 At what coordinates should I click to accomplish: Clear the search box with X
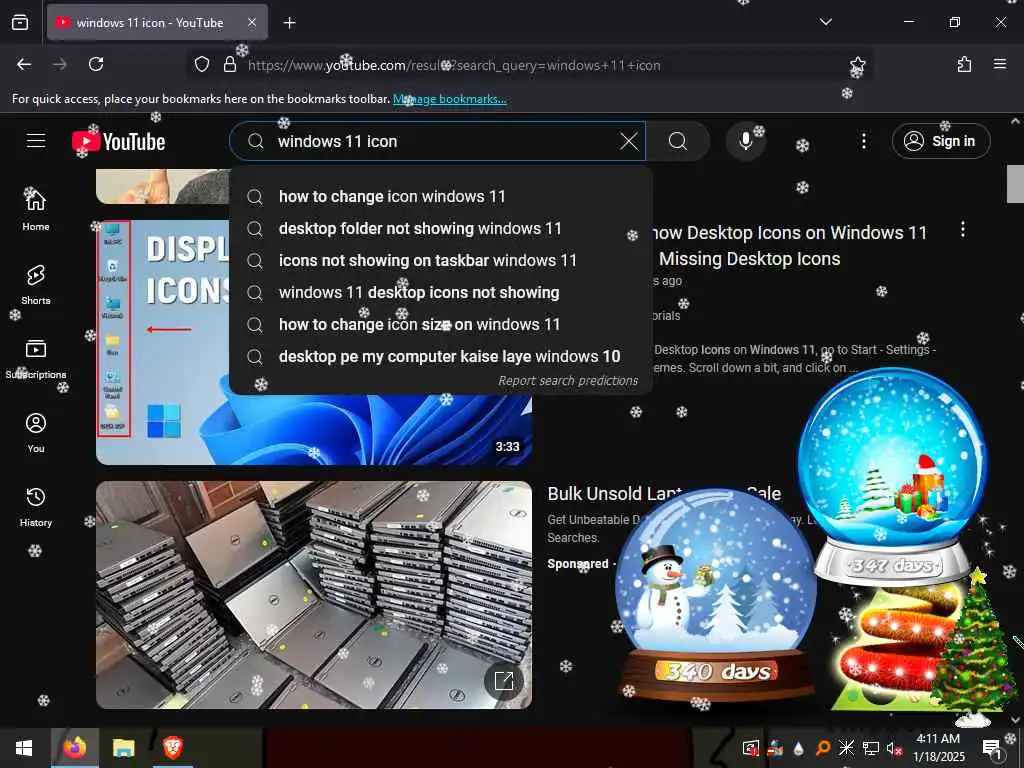point(629,141)
